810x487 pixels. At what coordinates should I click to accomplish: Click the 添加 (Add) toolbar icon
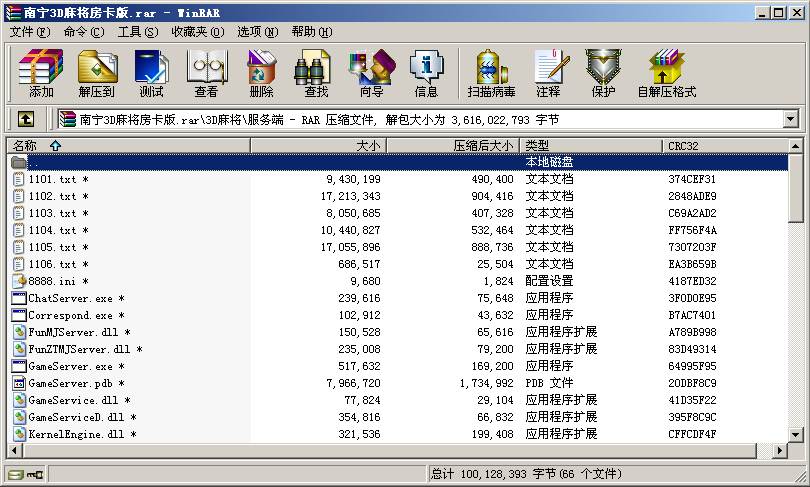(x=41, y=73)
